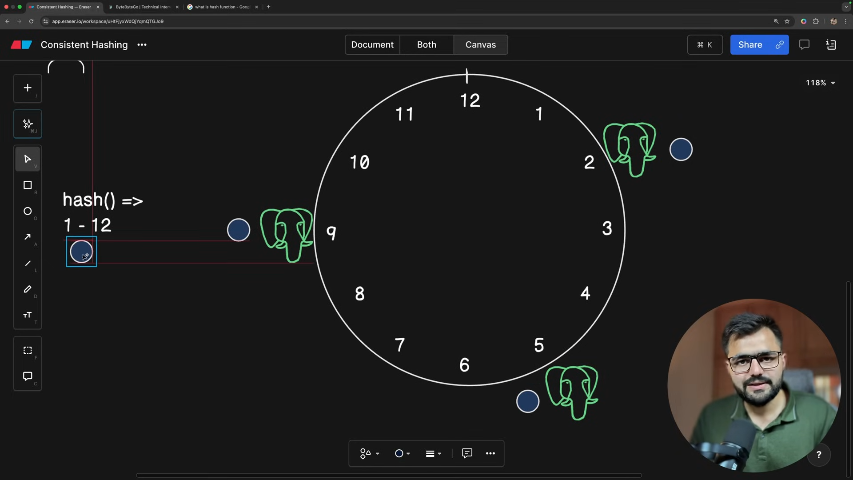Select the arrow tool
The height and width of the screenshot is (480, 853).
coord(27,237)
